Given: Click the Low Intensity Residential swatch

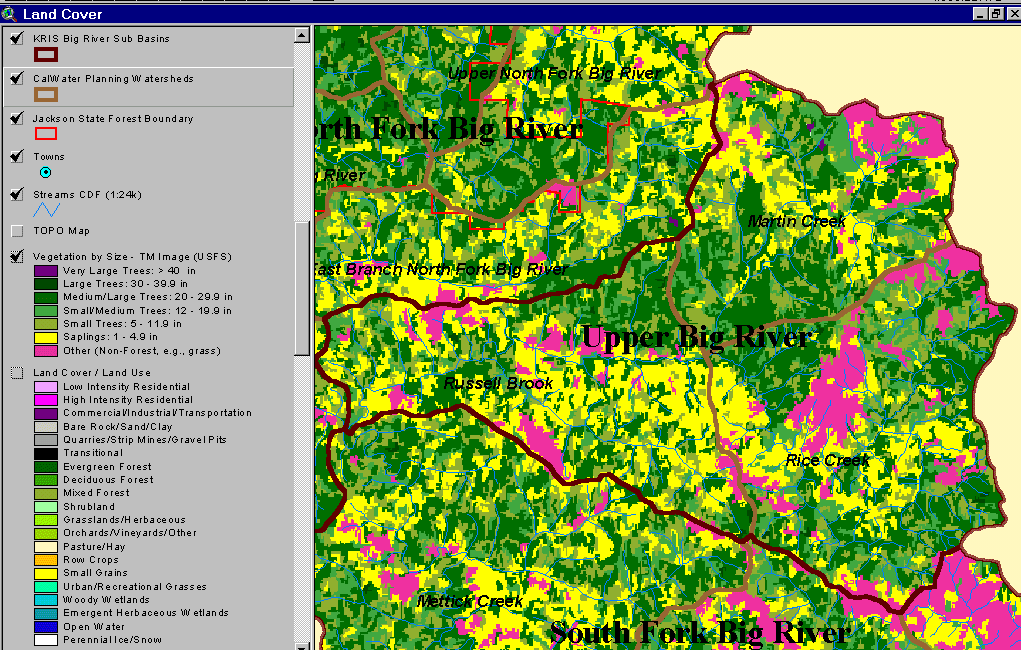Looking at the screenshot, I should 46,387.
